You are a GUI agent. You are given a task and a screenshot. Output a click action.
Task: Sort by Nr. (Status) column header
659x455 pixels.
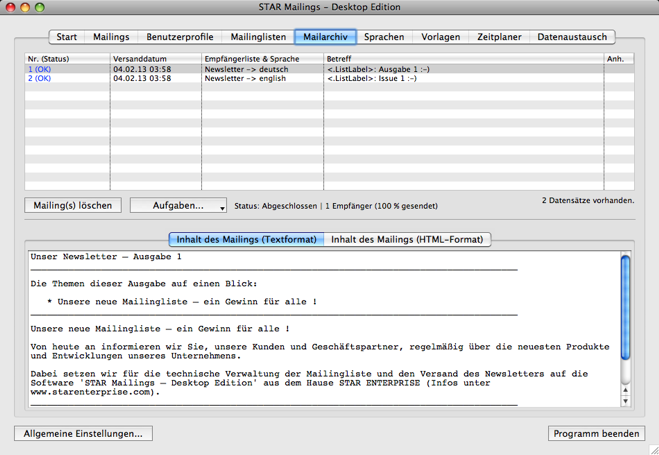(67, 59)
